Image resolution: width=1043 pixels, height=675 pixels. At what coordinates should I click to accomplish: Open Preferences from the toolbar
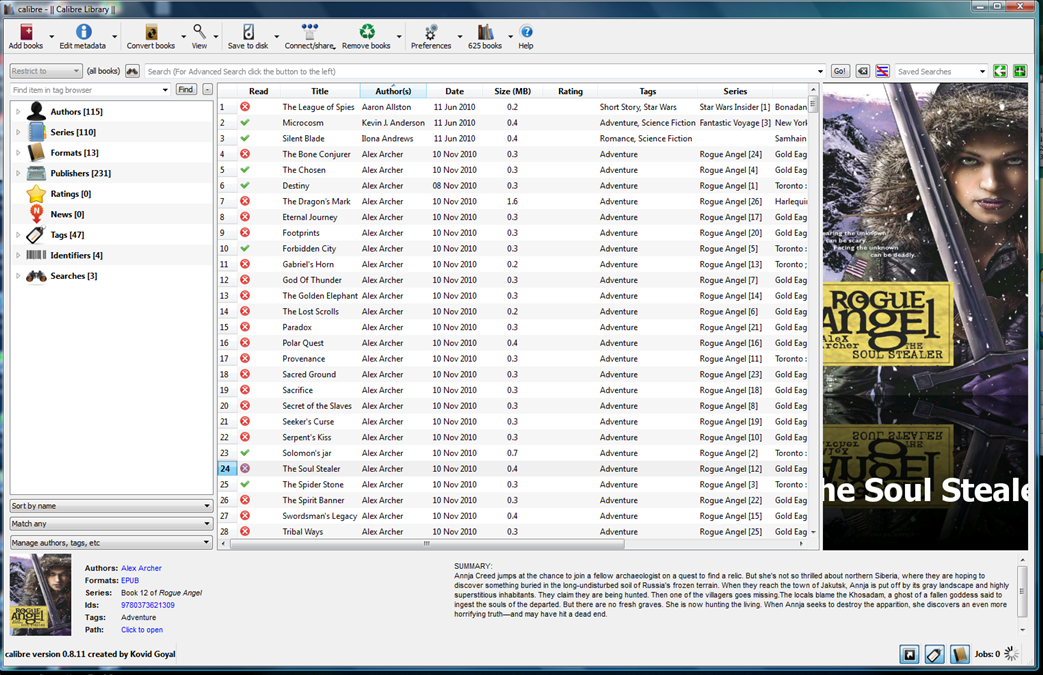(431, 35)
